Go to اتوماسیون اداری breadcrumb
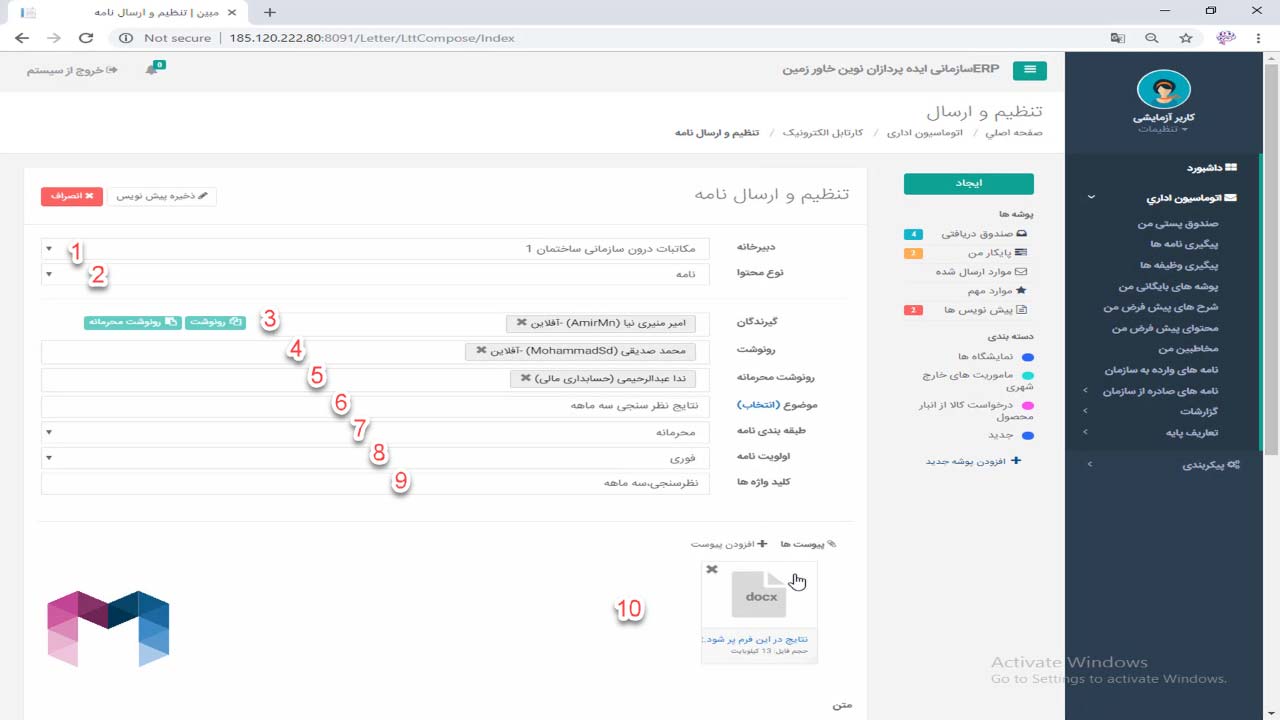Image resolution: width=1280 pixels, height=720 pixels. [x=926, y=133]
